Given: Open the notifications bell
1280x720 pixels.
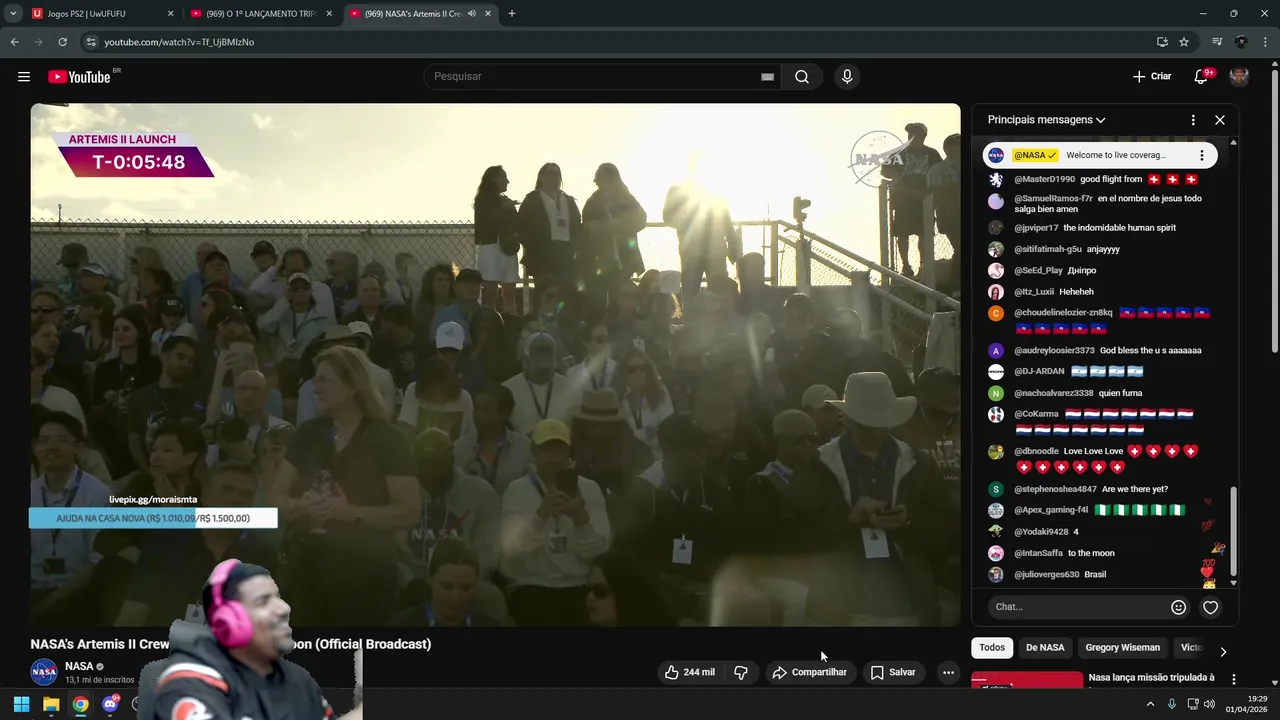Looking at the screenshot, I should click(1201, 77).
